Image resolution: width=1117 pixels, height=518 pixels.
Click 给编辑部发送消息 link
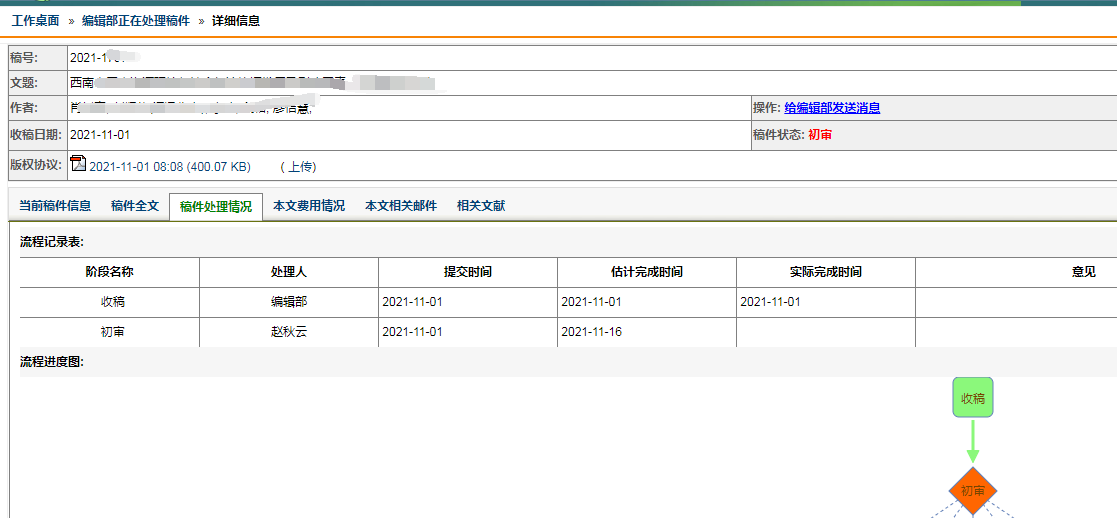pos(832,108)
